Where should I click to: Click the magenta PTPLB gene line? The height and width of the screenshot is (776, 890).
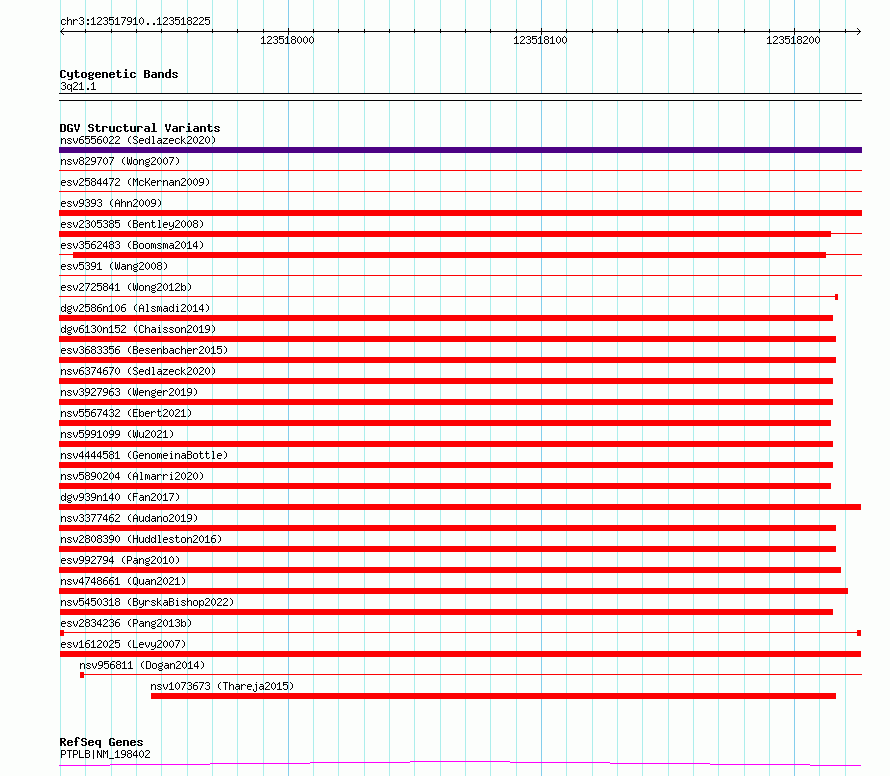point(460,763)
